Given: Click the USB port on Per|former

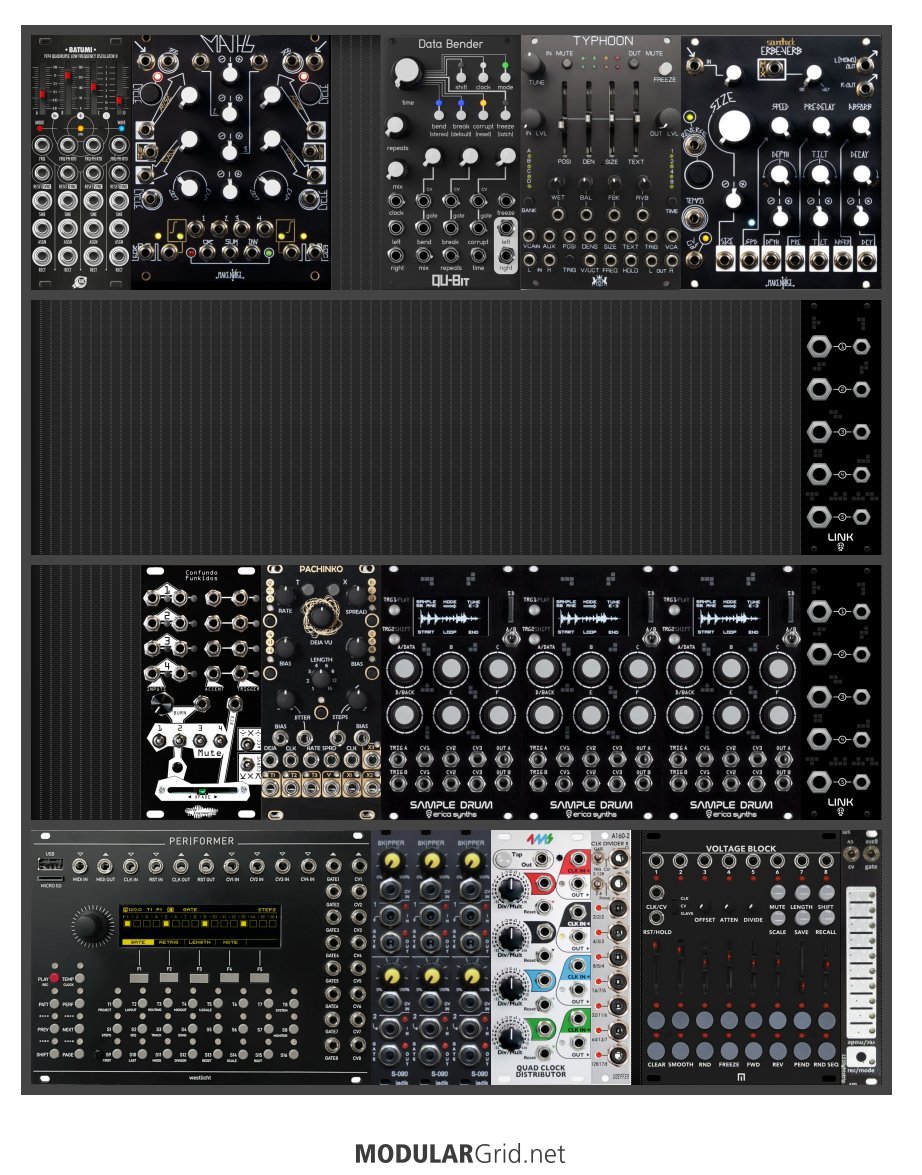Looking at the screenshot, I should point(50,865).
